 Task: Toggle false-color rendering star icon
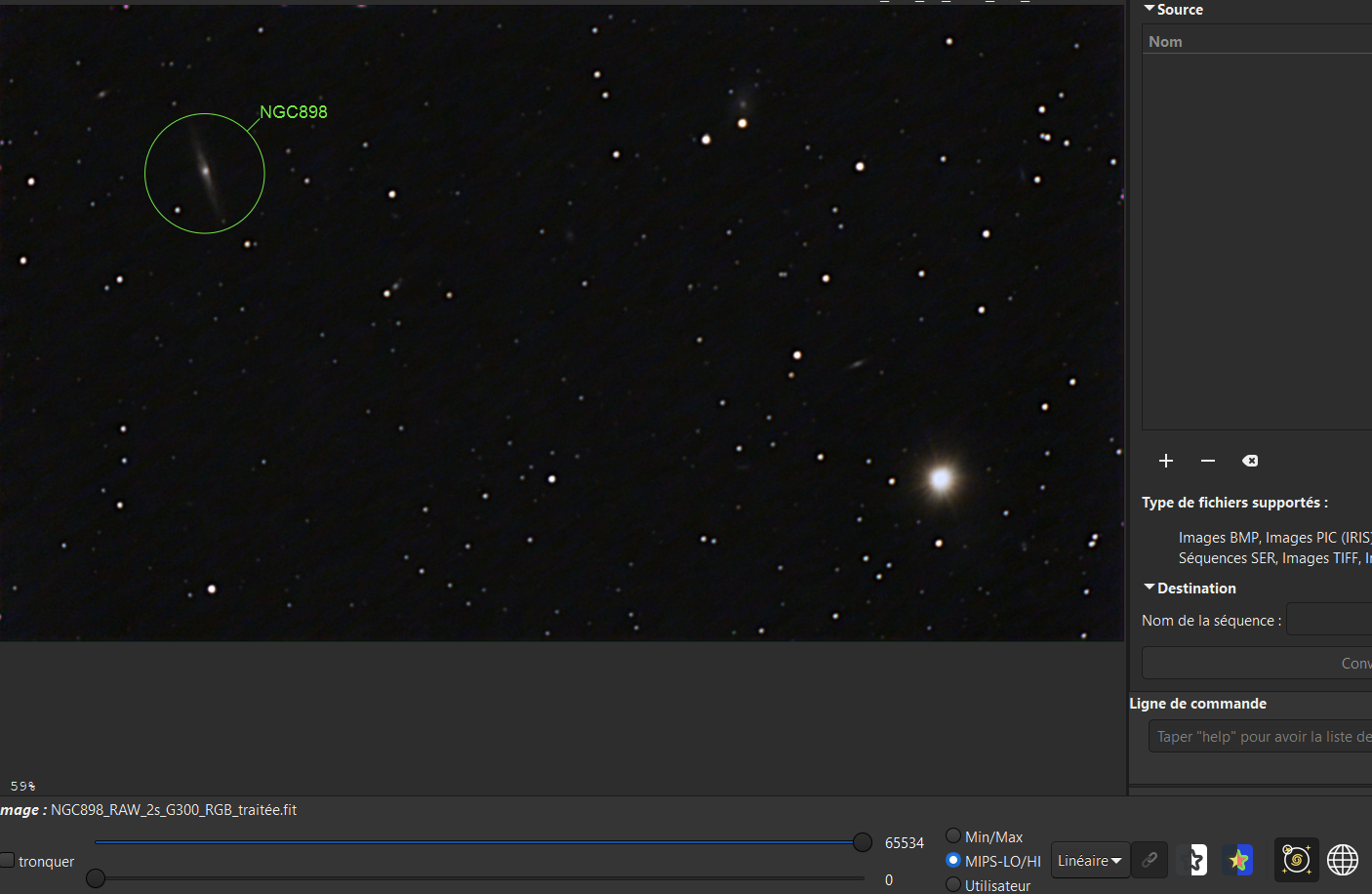(x=1238, y=860)
